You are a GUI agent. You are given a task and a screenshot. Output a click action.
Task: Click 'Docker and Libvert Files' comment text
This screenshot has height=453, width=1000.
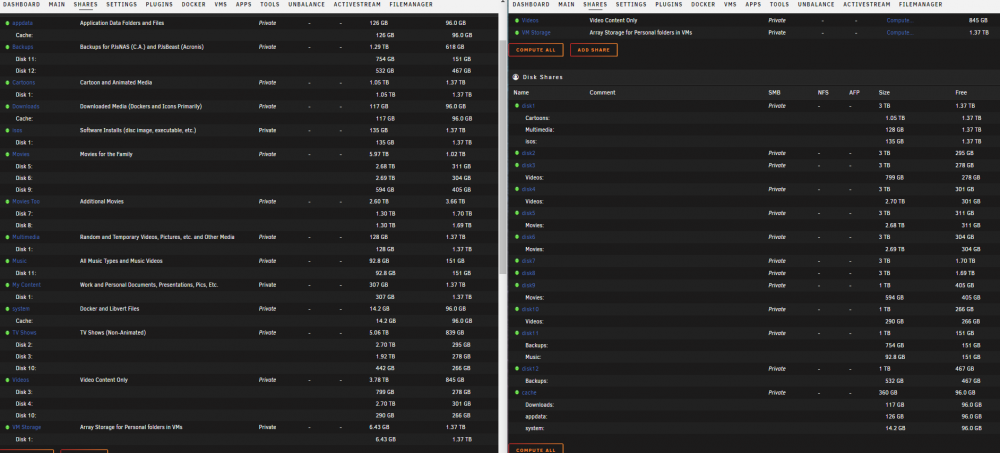[x=108, y=309]
